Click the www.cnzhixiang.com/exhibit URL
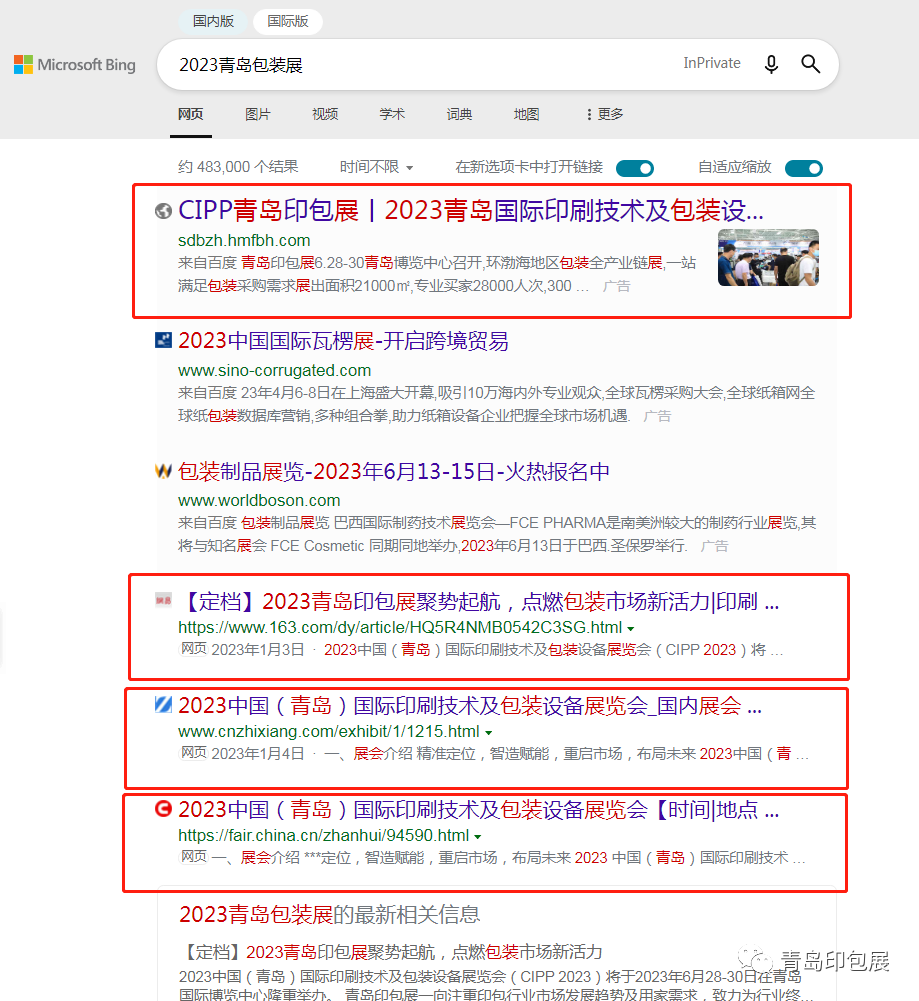The image size is (919, 1001). (x=329, y=732)
